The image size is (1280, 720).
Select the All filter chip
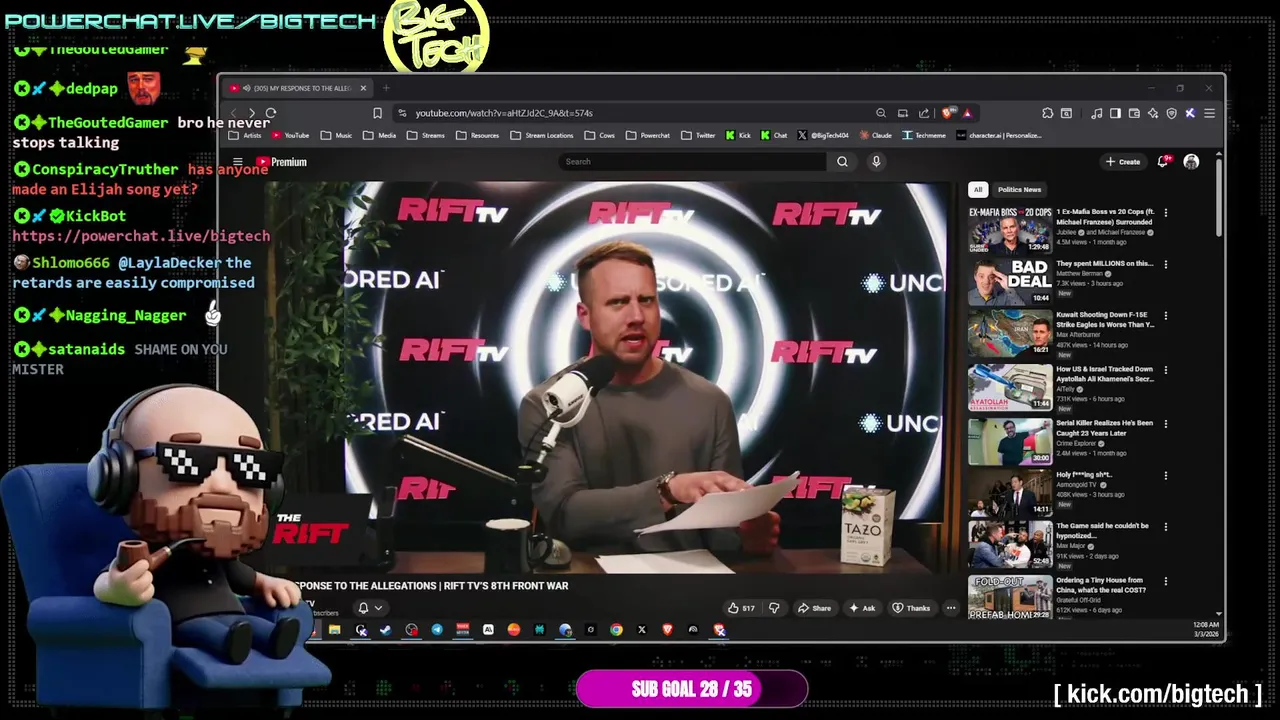(x=978, y=189)
